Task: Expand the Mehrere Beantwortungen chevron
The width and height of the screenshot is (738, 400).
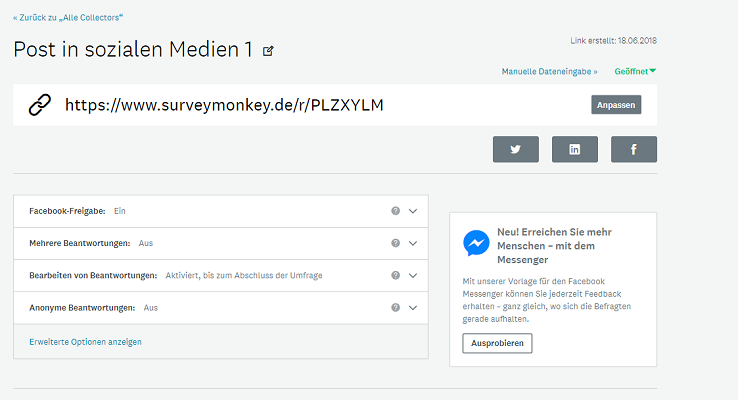Action: (x=413, y=243)
